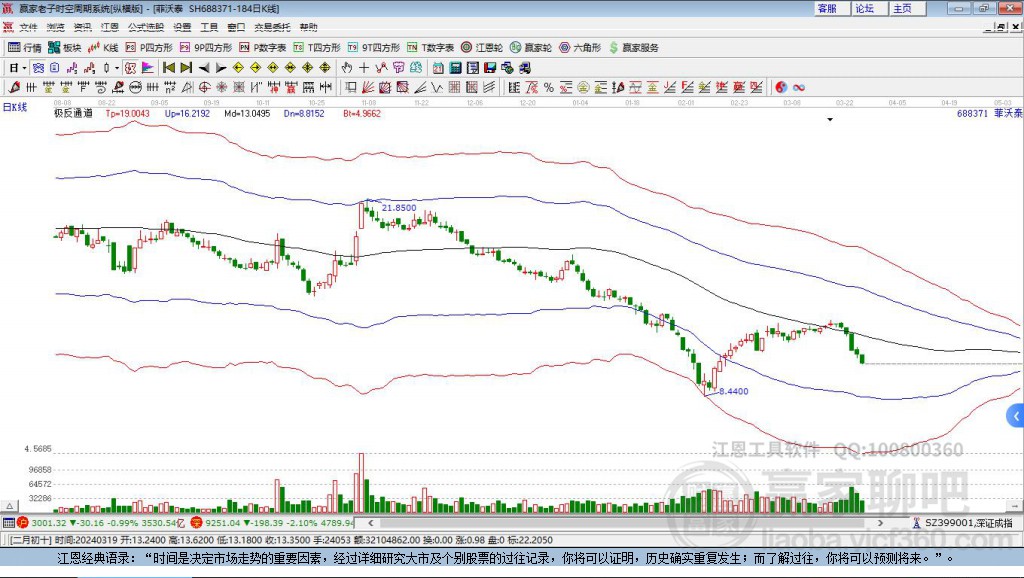The height and width of the screenshot is (578, 1024).
Task: Open the 9T四方形 tool
Action: (374, 48)
